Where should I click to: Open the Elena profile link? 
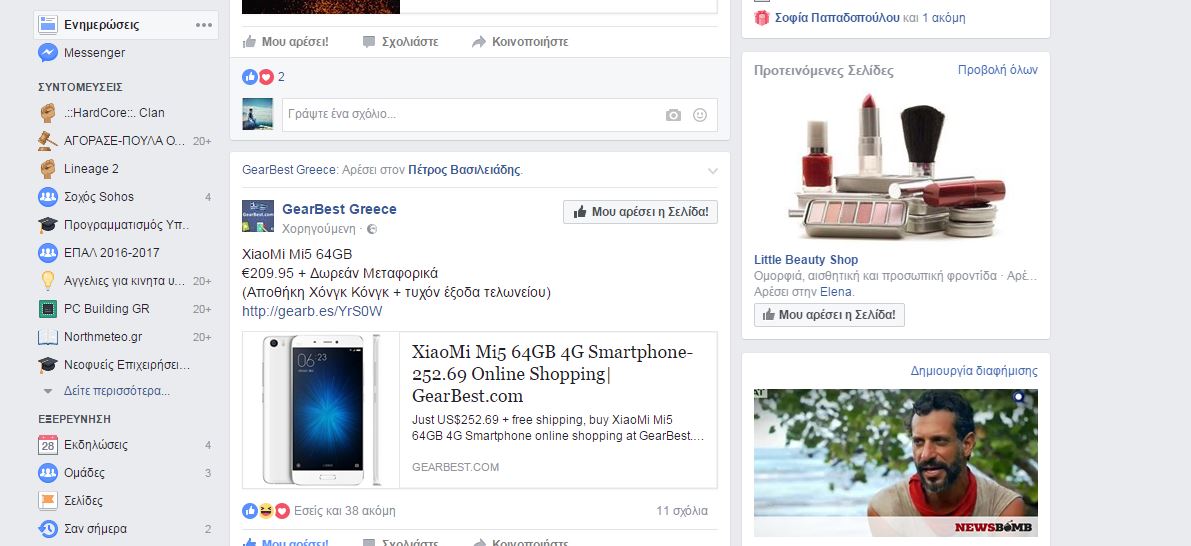(836, 292)
